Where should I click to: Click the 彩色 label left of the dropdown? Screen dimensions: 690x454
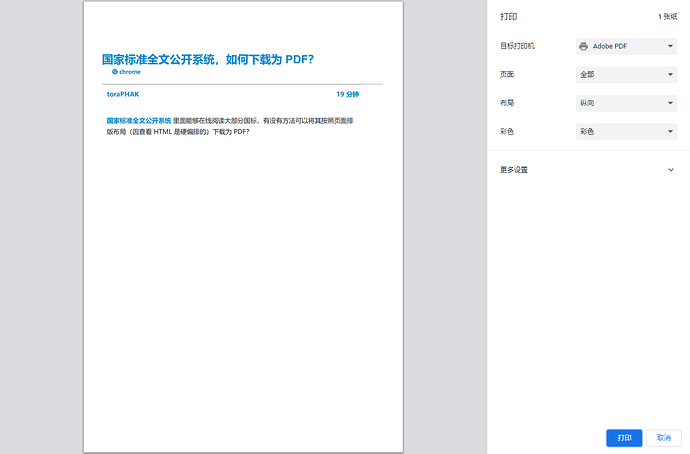508,131
